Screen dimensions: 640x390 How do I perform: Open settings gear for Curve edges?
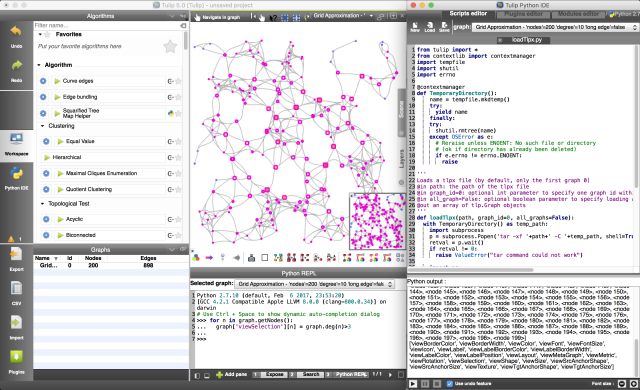click(x=43, y=81)
